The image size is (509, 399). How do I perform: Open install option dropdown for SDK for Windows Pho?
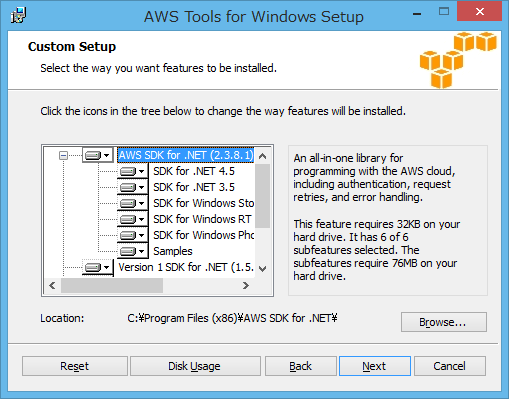132,235
